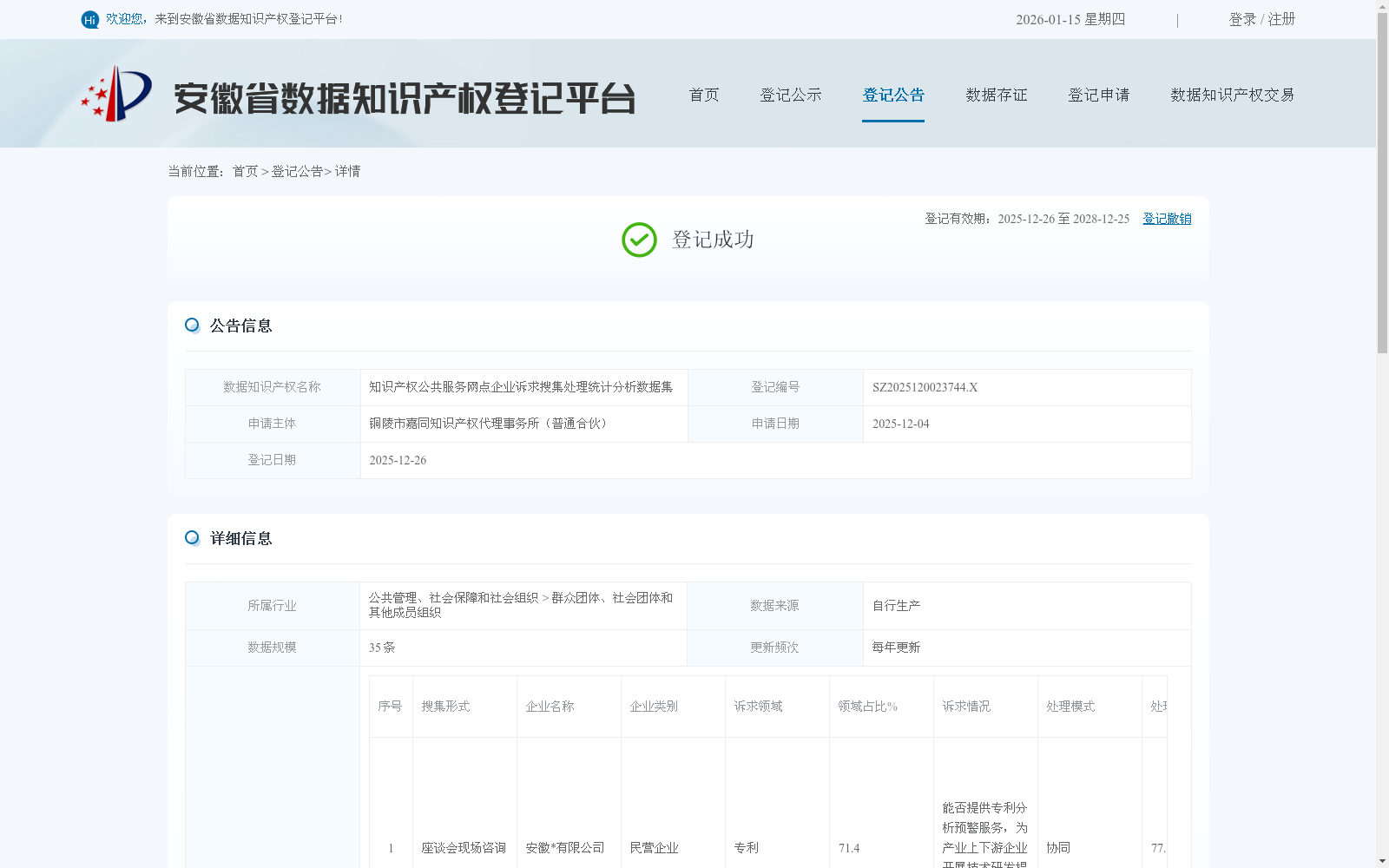Viewport: 1389px width, 868px height.
Task: Click the 座谈会现场咨询 table cell
Action: (x=464, y=848)
